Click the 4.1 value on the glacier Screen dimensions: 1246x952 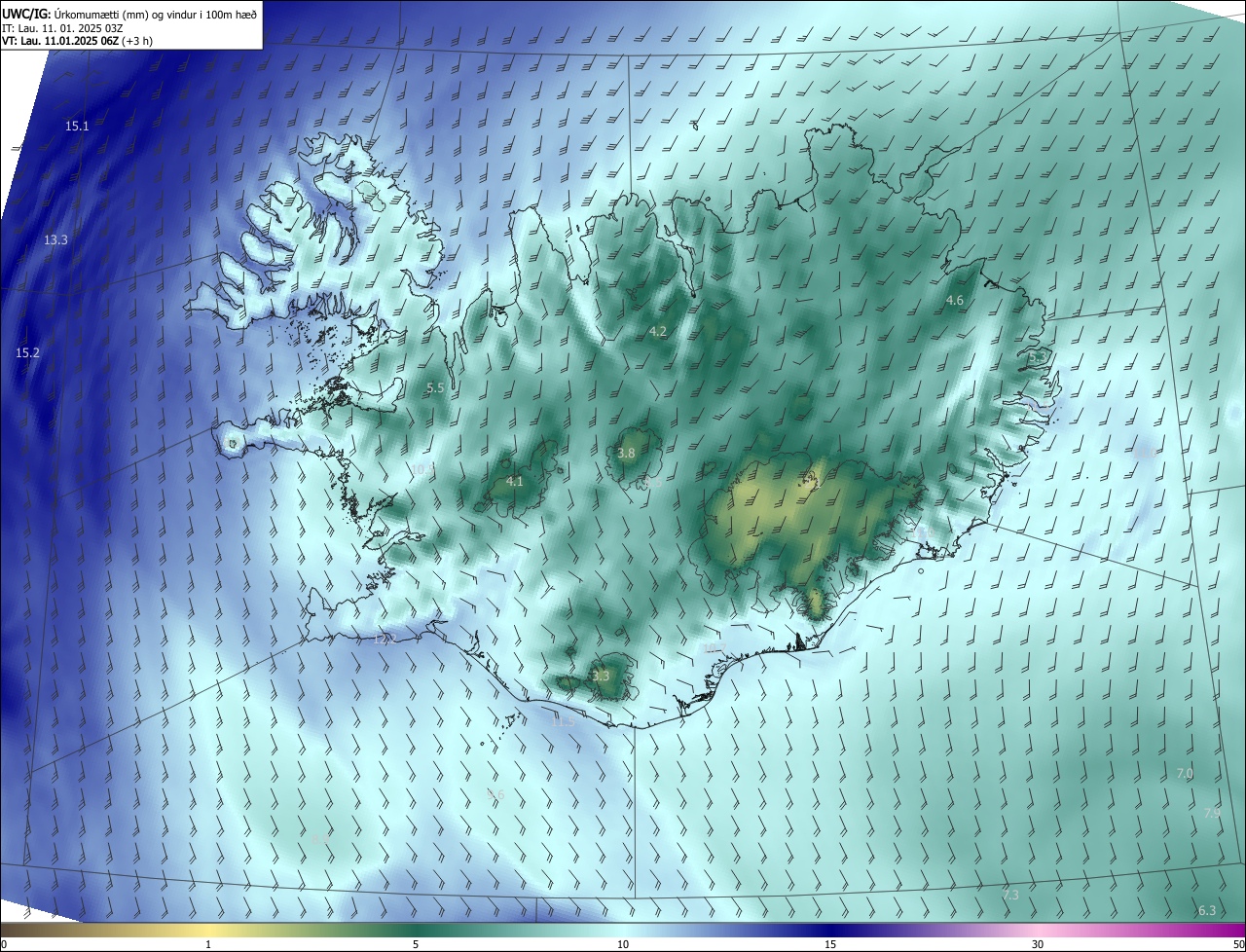[515, 481]
